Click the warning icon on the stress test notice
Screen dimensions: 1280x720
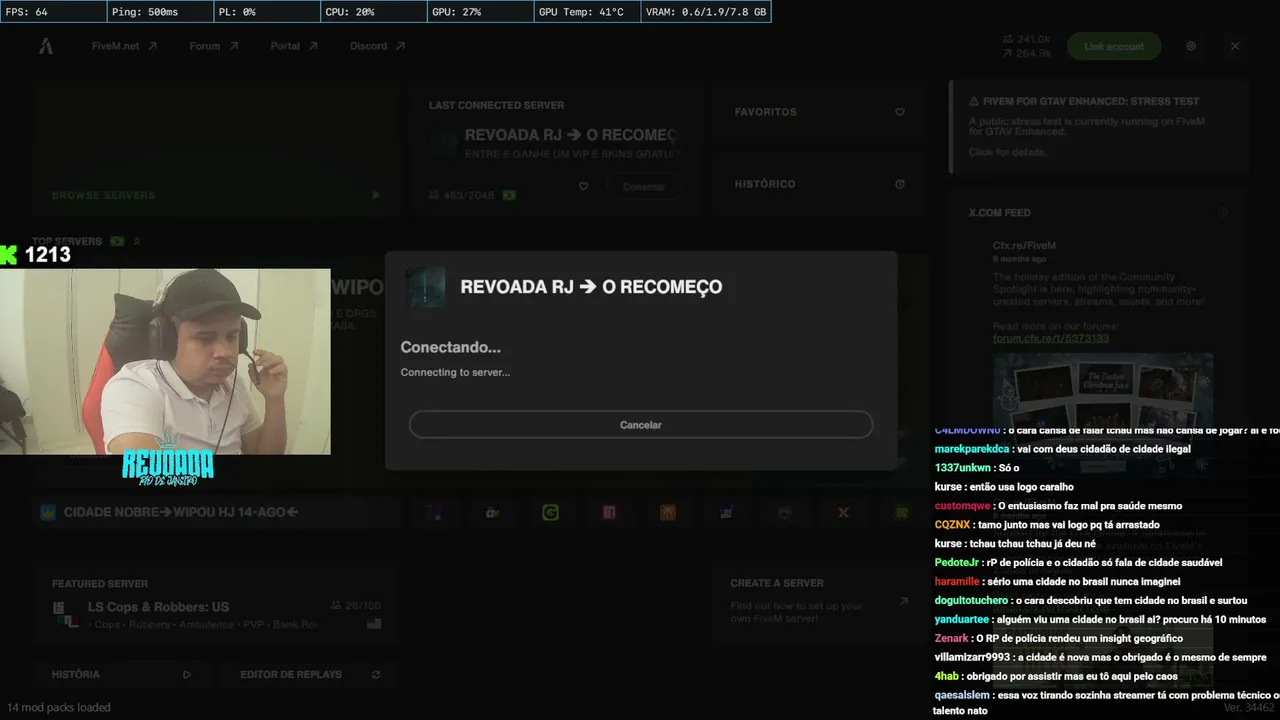(974, 101)
